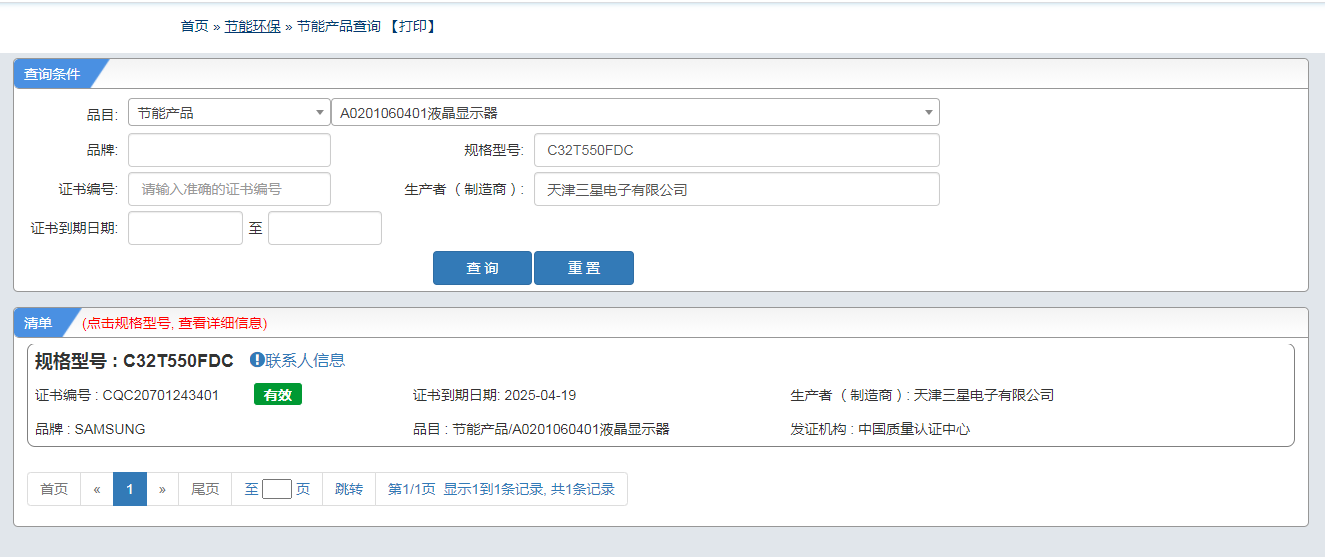Select page 1 in pagination
This screenshot has width=1325, height=557.
click(x=130, y=489)
